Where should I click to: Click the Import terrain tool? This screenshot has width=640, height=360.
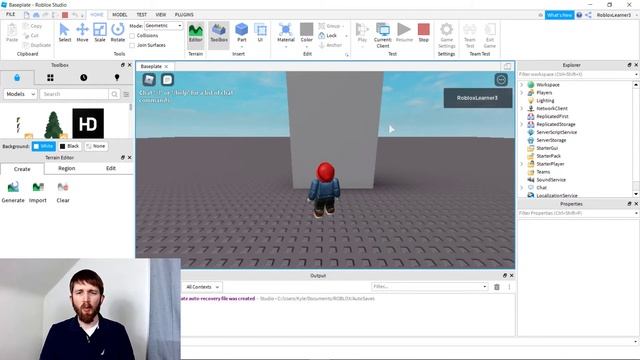(38, 192)
